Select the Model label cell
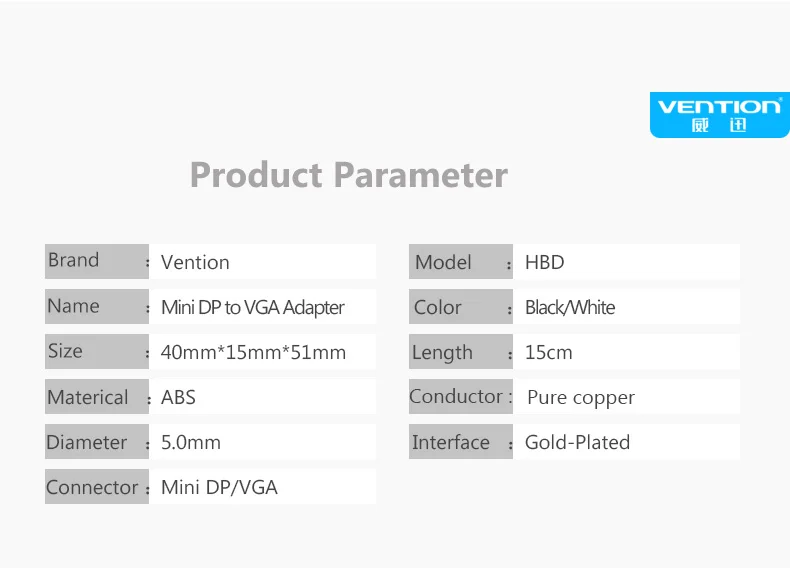 click(461, 262)
